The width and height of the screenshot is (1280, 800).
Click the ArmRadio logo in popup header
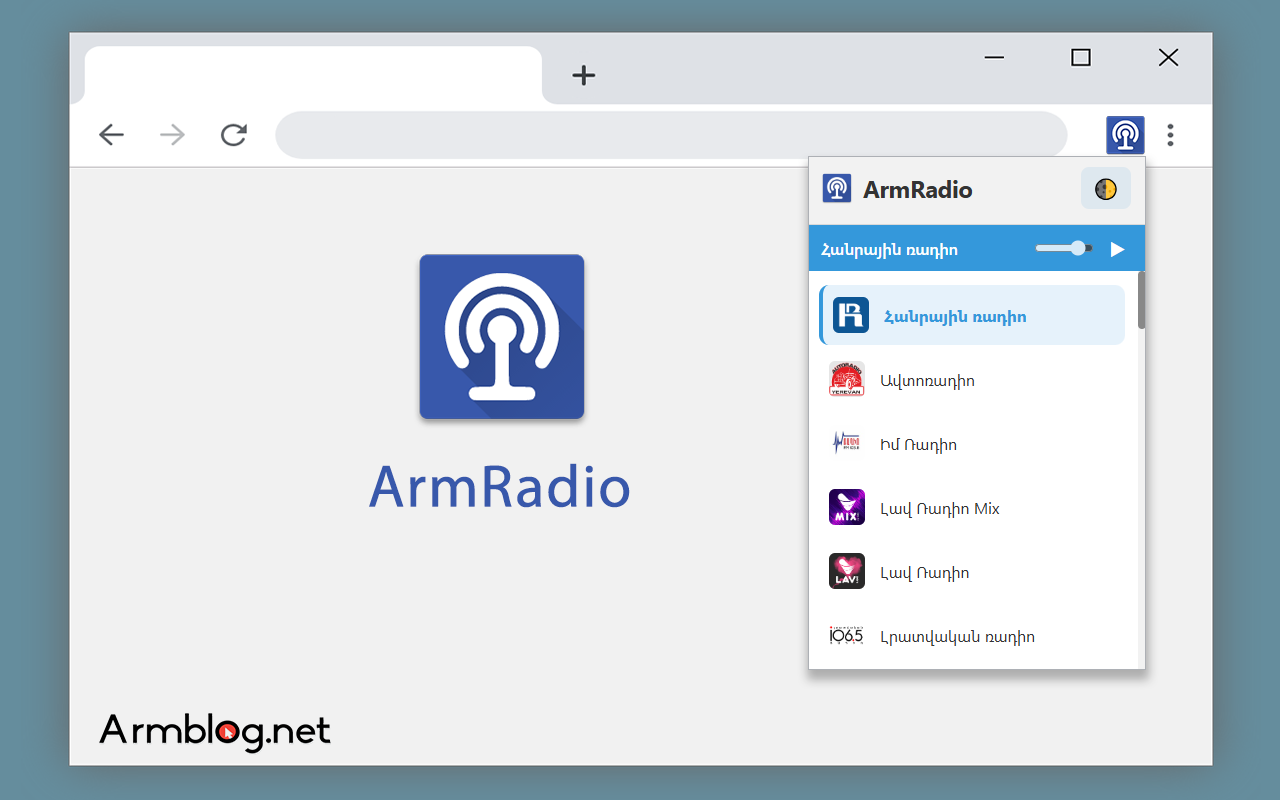point(837,188)
